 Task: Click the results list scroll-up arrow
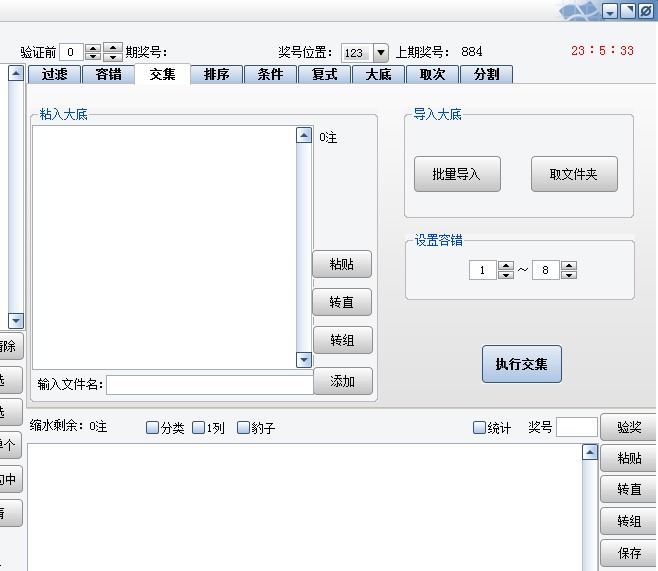[x=590, y=453]
